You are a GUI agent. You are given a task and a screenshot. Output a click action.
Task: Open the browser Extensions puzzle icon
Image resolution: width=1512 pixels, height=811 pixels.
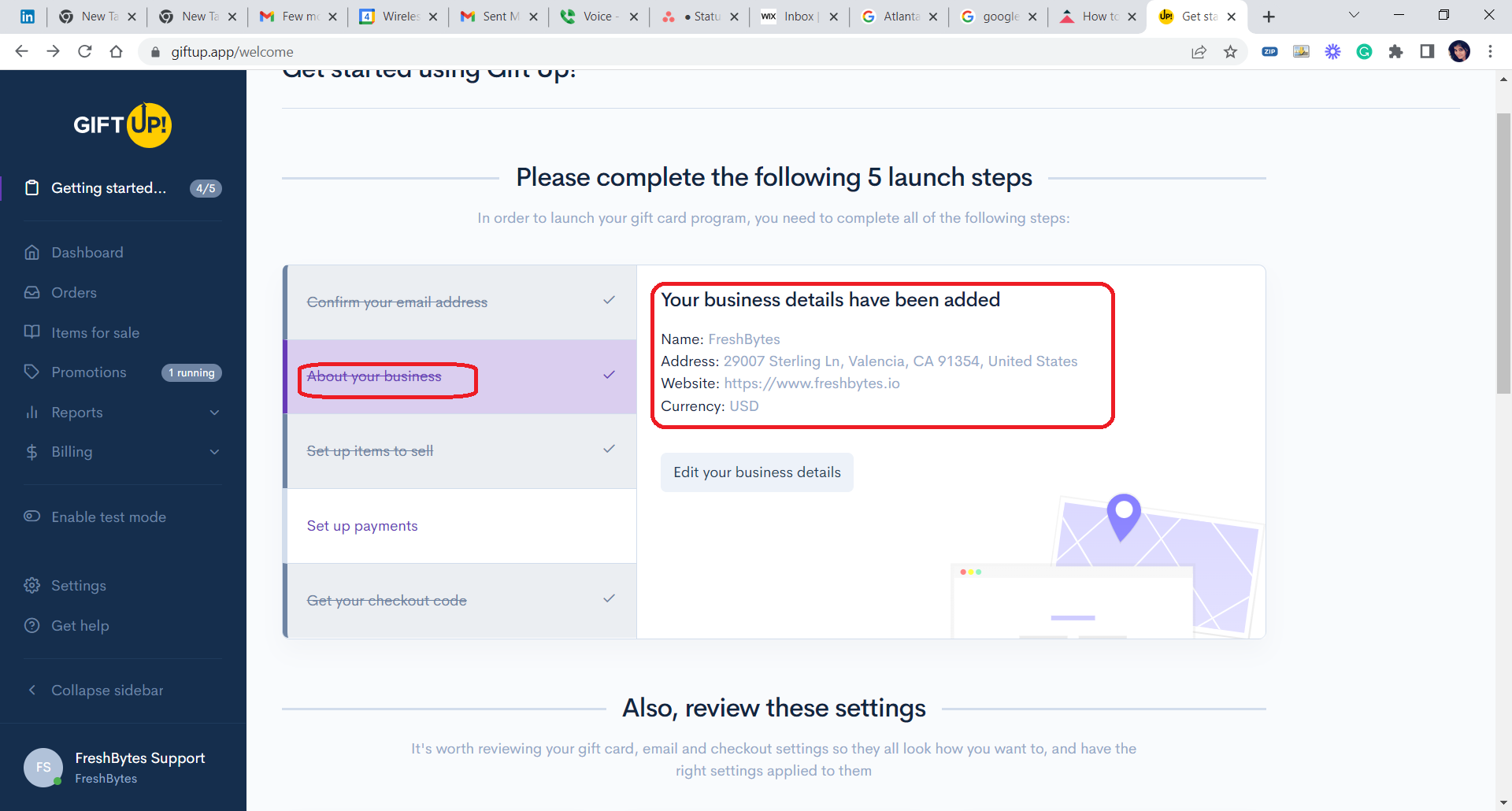click(1395, 52)
